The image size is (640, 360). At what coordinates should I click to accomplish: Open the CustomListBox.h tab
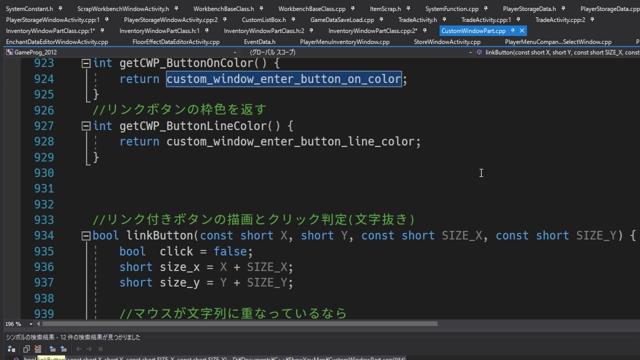[x=264, y=19]
